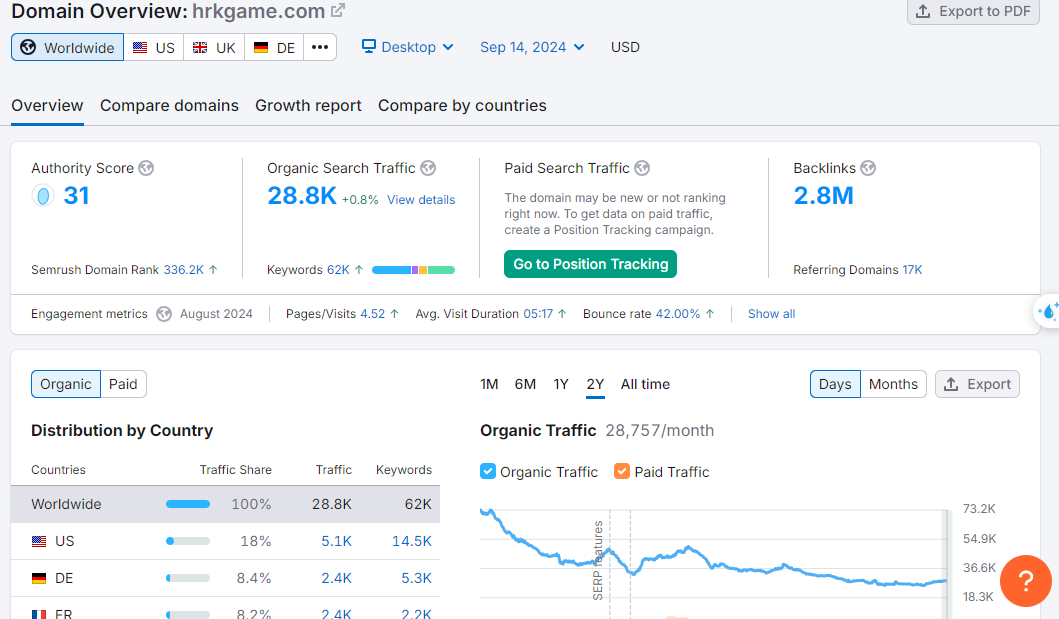Open the orange help question mark button
Image resolution: width=1059 pixels, height=619 pixels.
click(1025, 581)
